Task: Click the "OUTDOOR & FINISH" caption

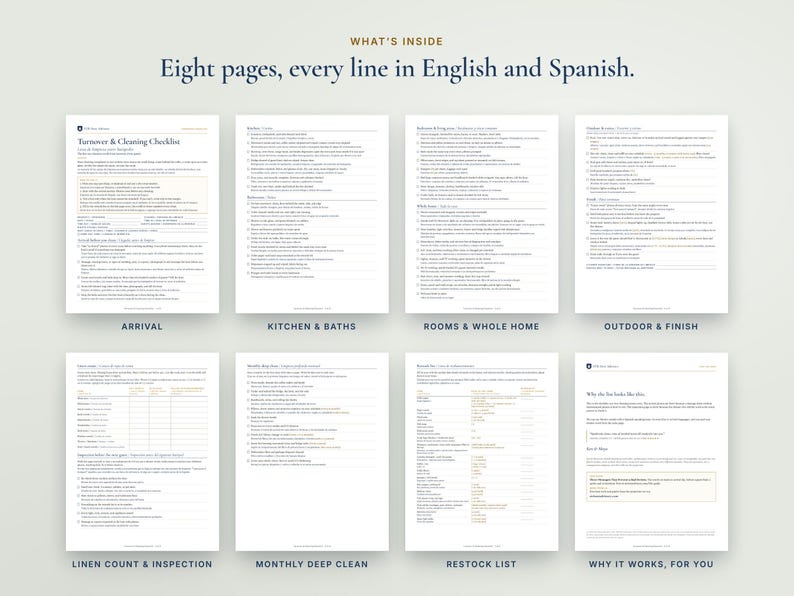Action: coord(651,327)
